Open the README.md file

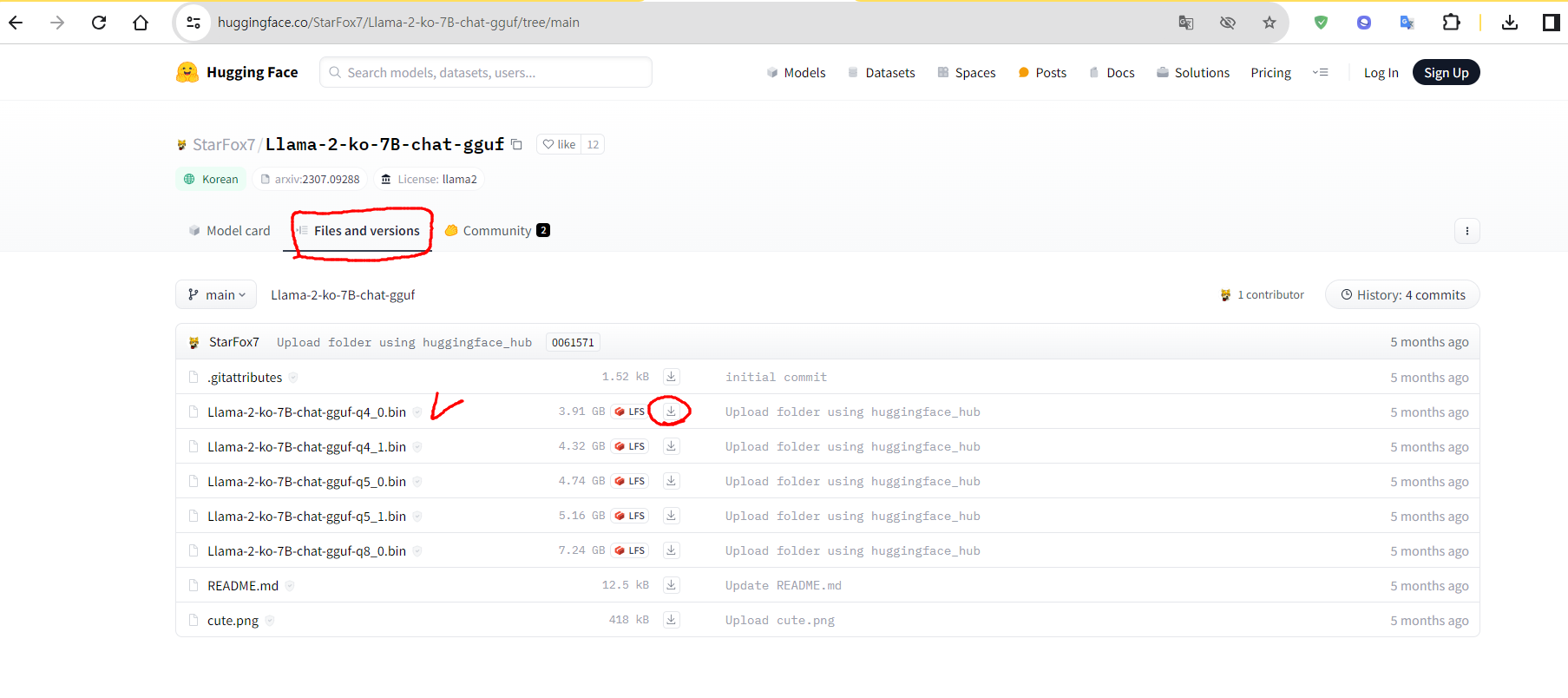243,585
